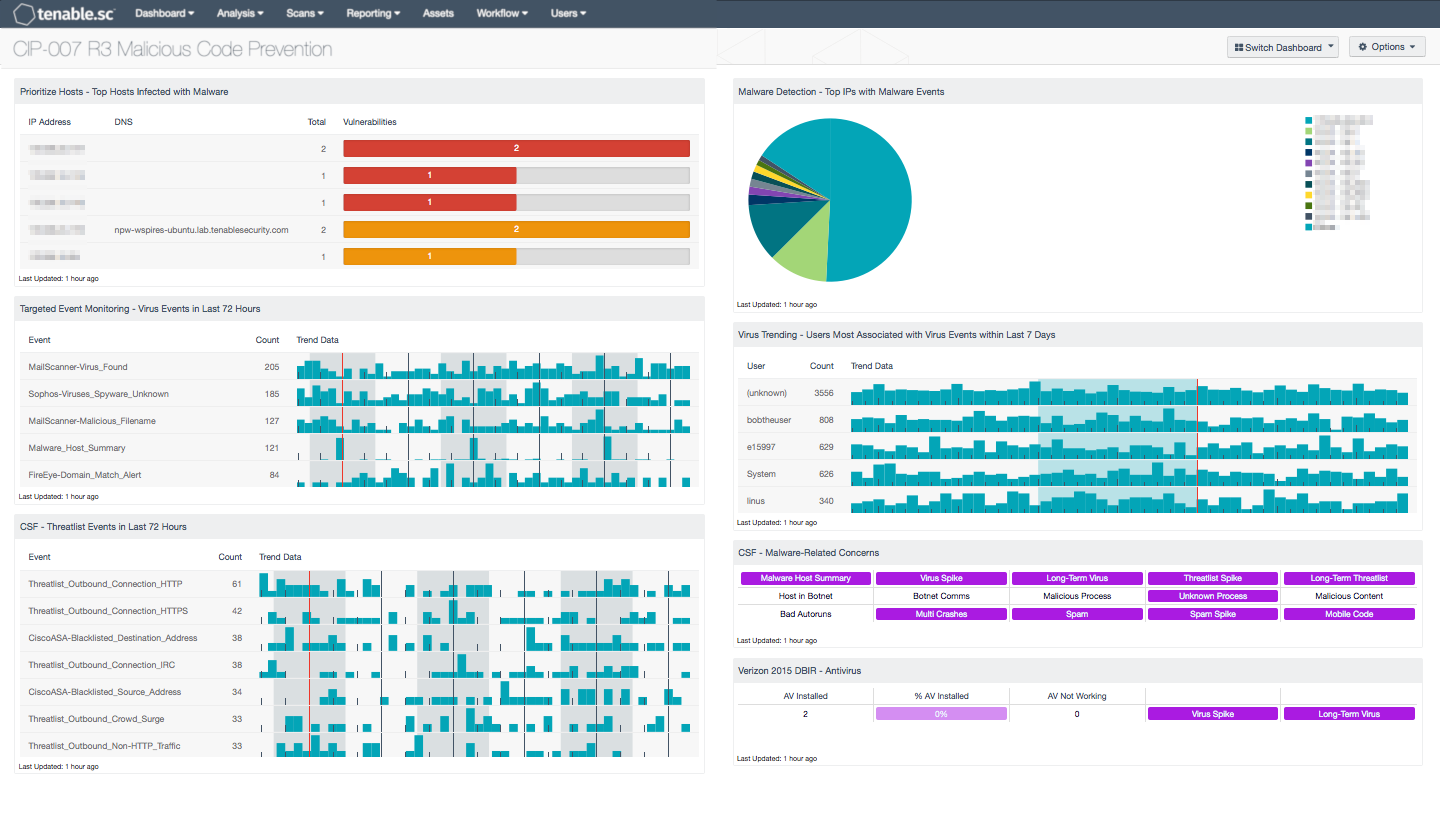Click Prioritize Hosts panel title
Screen dimensions: 1440x820
point(124,92)
